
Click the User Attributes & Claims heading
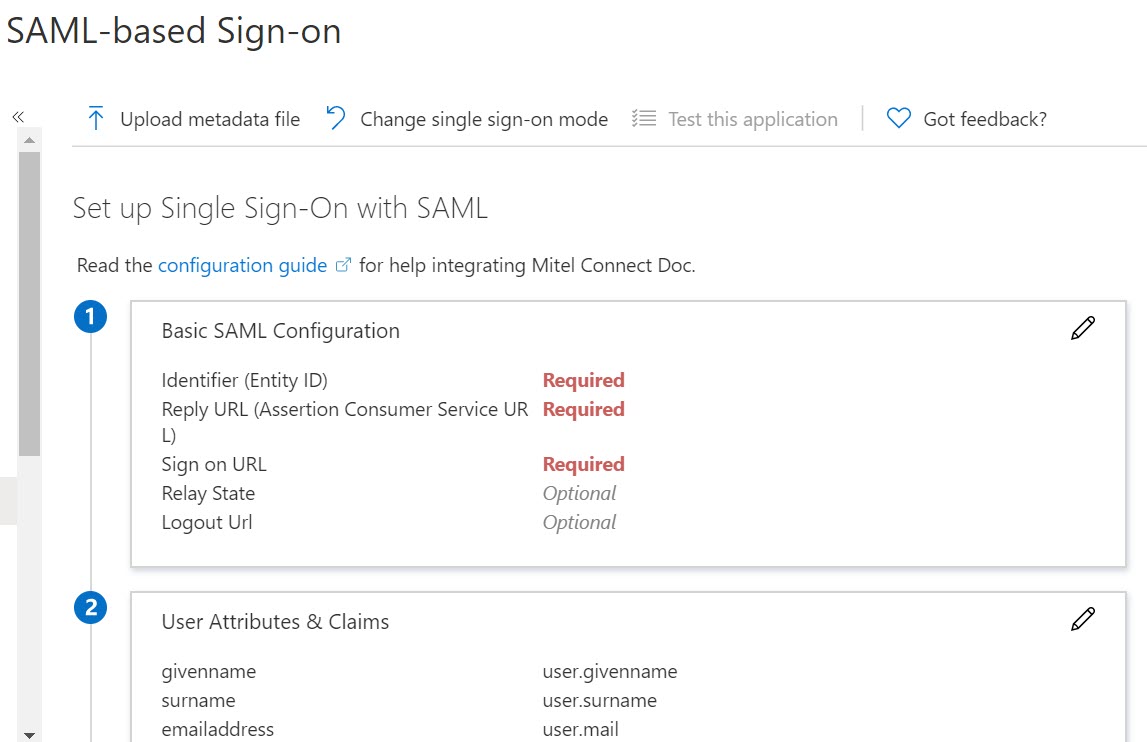(x=275, y=621)
